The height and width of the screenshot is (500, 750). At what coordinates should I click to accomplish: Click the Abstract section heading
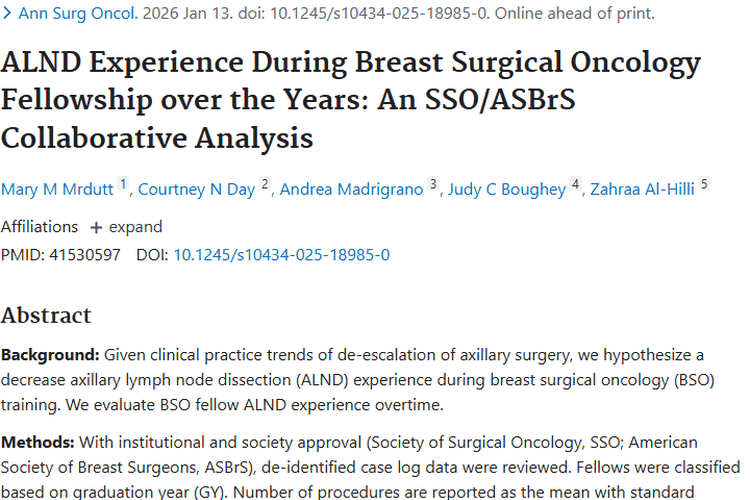click(46, 316)
